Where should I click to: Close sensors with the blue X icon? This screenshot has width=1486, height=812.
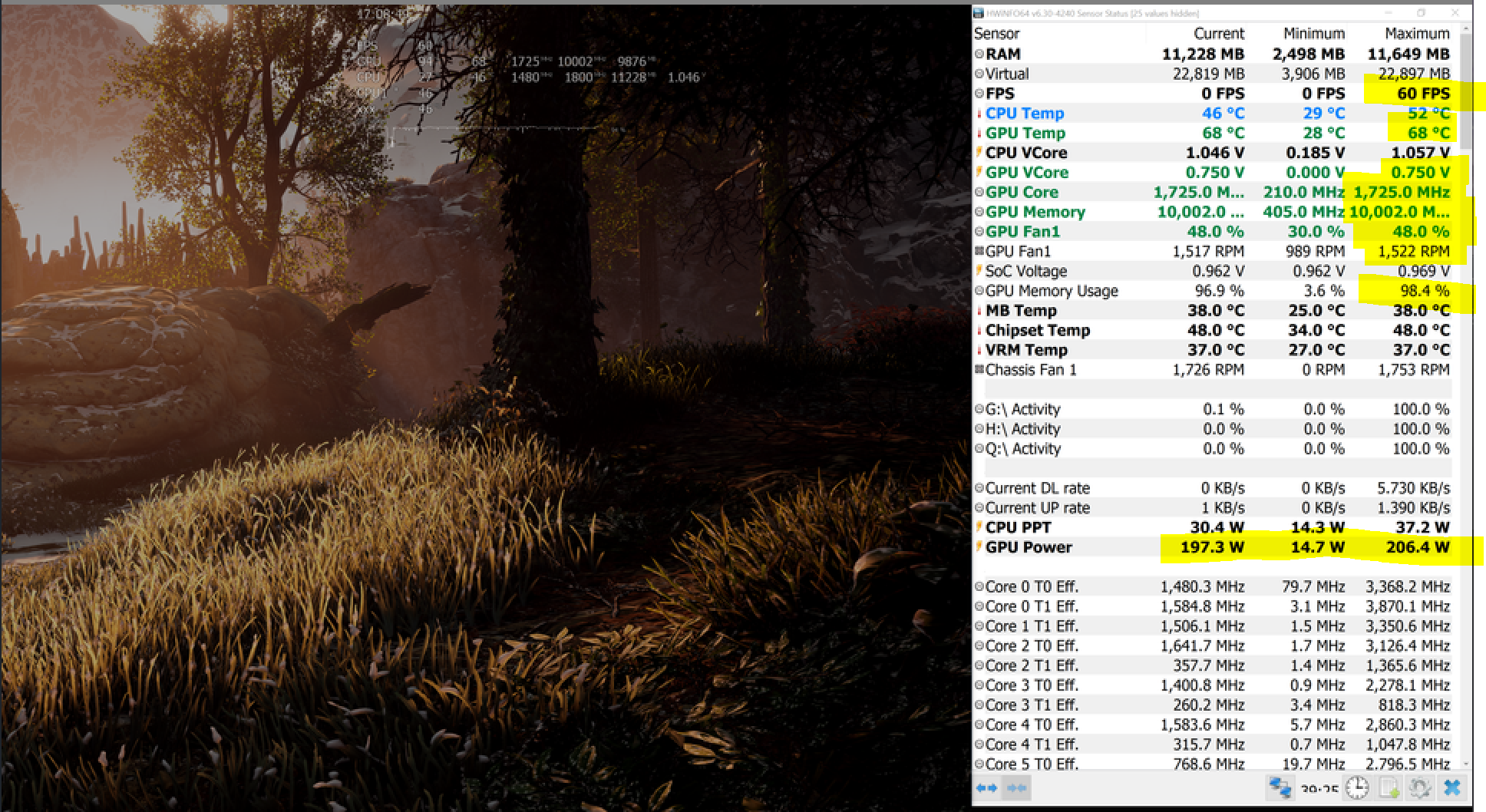click(1451, 787)
